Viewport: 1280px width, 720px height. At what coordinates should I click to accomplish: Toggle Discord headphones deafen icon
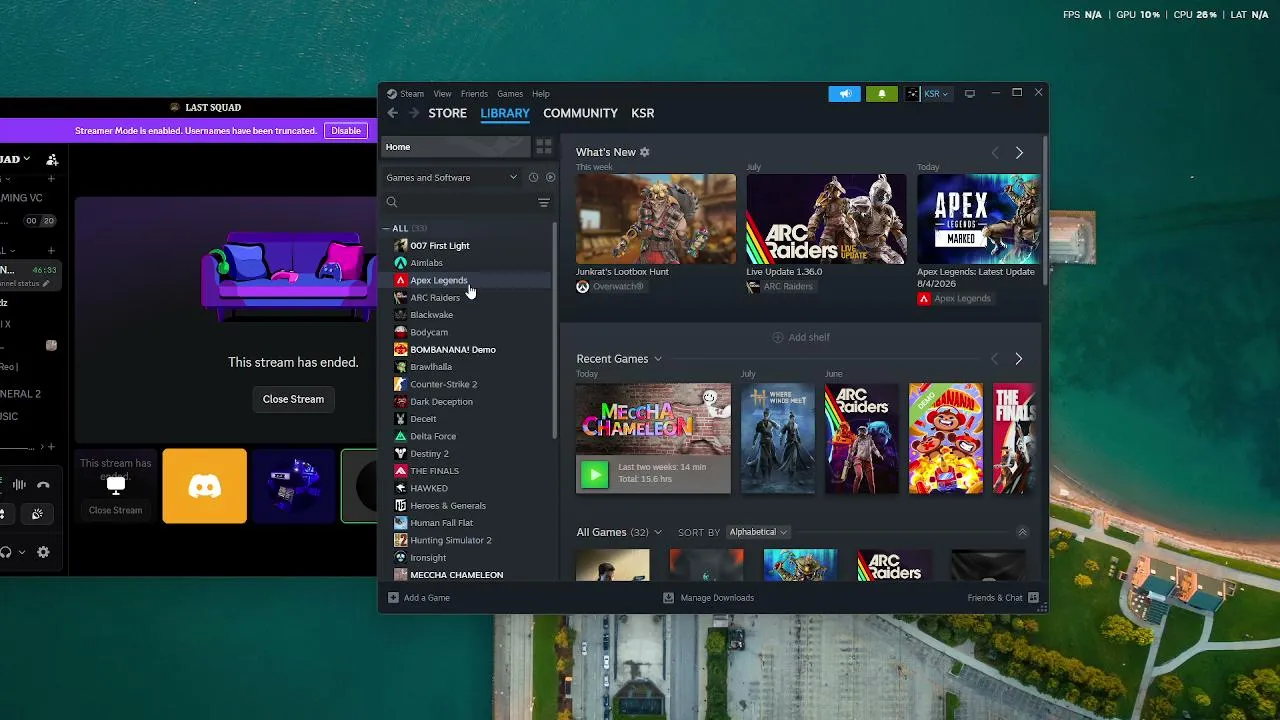pos(6,552)
